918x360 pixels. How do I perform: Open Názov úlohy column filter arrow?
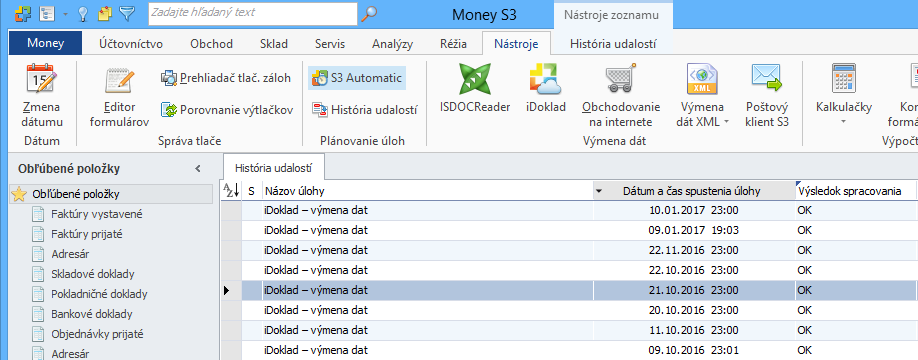(x=598, y=191)
